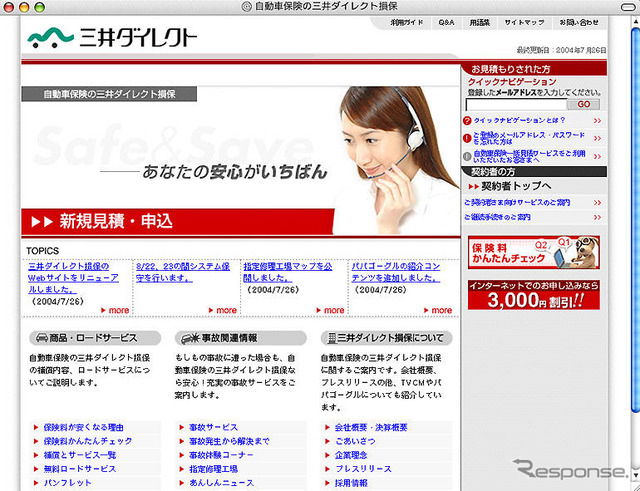Image resolution: width=640 pixels, height=491 pixels.
Task: Click the 契約者の方 black sidebar header
Action: tap(534, 171)
